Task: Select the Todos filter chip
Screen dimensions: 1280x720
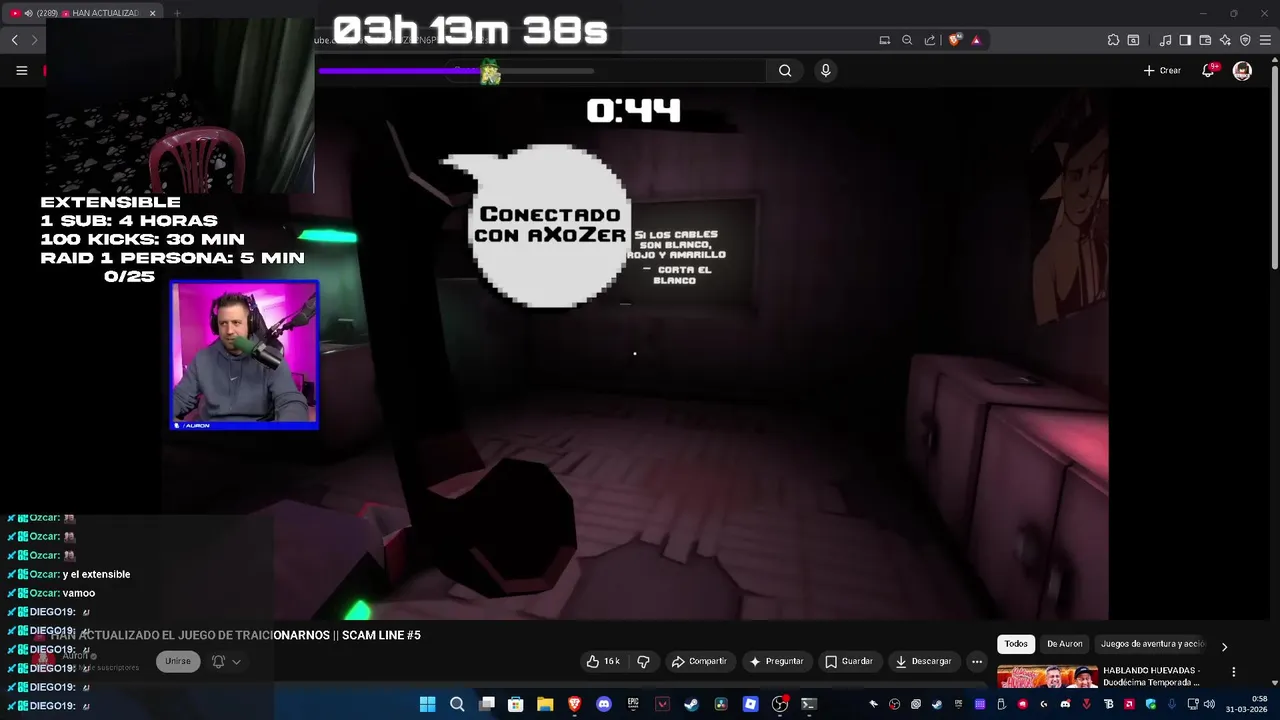Action: pyautogui.click(x=1016, y=644)
